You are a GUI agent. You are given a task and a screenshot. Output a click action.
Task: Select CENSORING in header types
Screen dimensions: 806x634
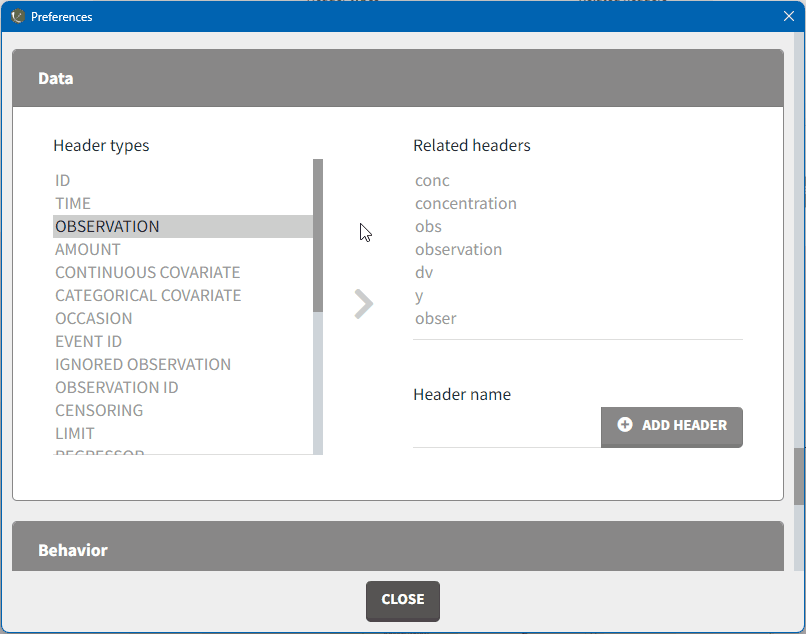99,411
